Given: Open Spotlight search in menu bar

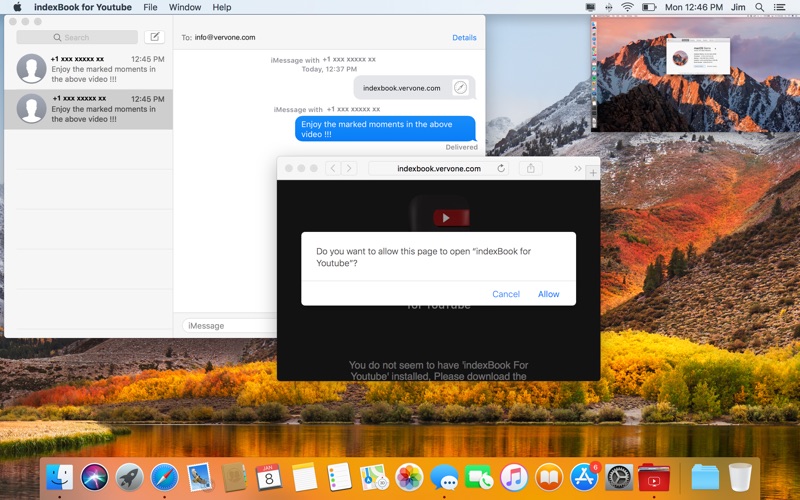Looking at the screenshot, I should point(760,7).
